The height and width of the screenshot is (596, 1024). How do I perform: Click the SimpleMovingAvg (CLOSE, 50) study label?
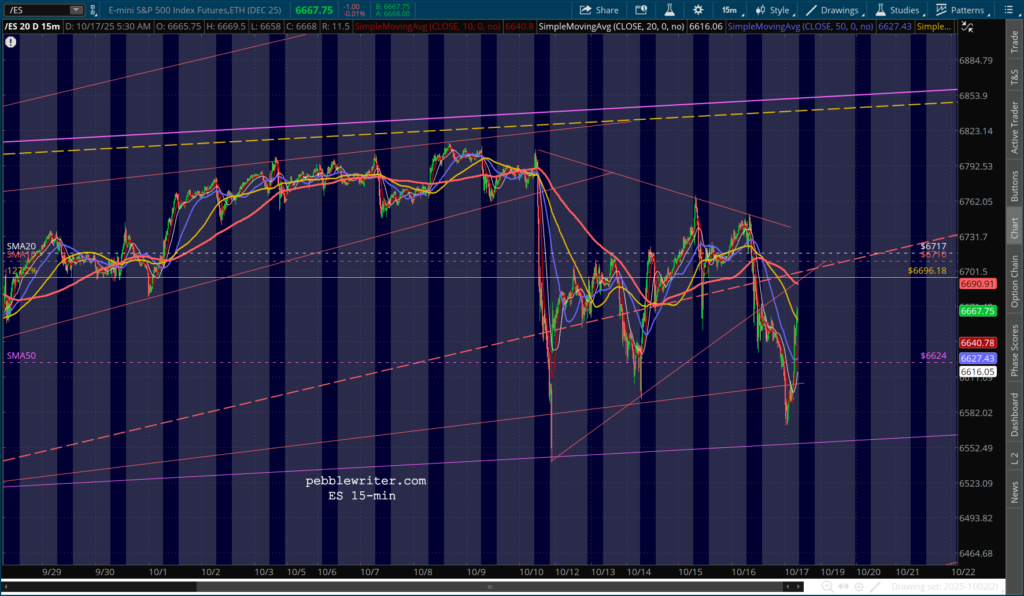(801, 27)
